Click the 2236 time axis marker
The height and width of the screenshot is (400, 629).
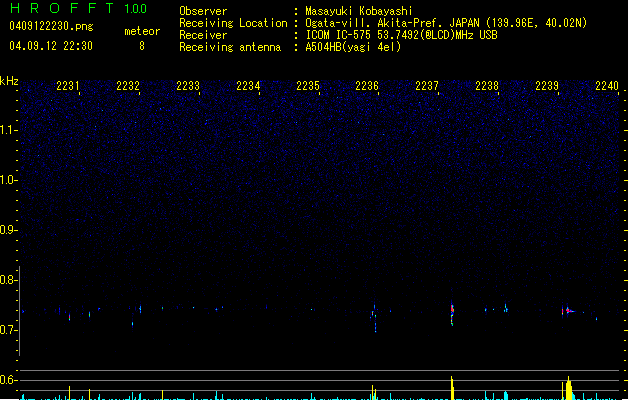pos(367,85)
